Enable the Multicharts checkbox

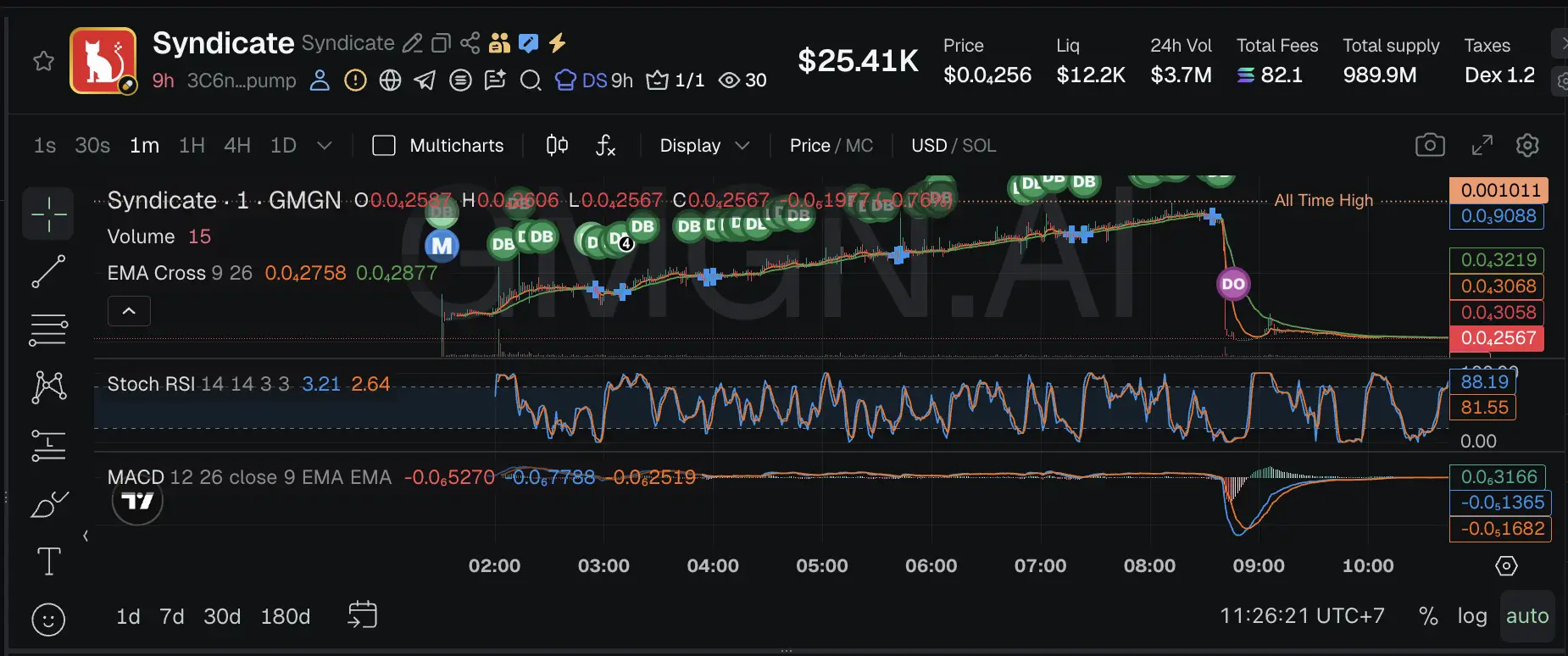[x=384, y=146]
